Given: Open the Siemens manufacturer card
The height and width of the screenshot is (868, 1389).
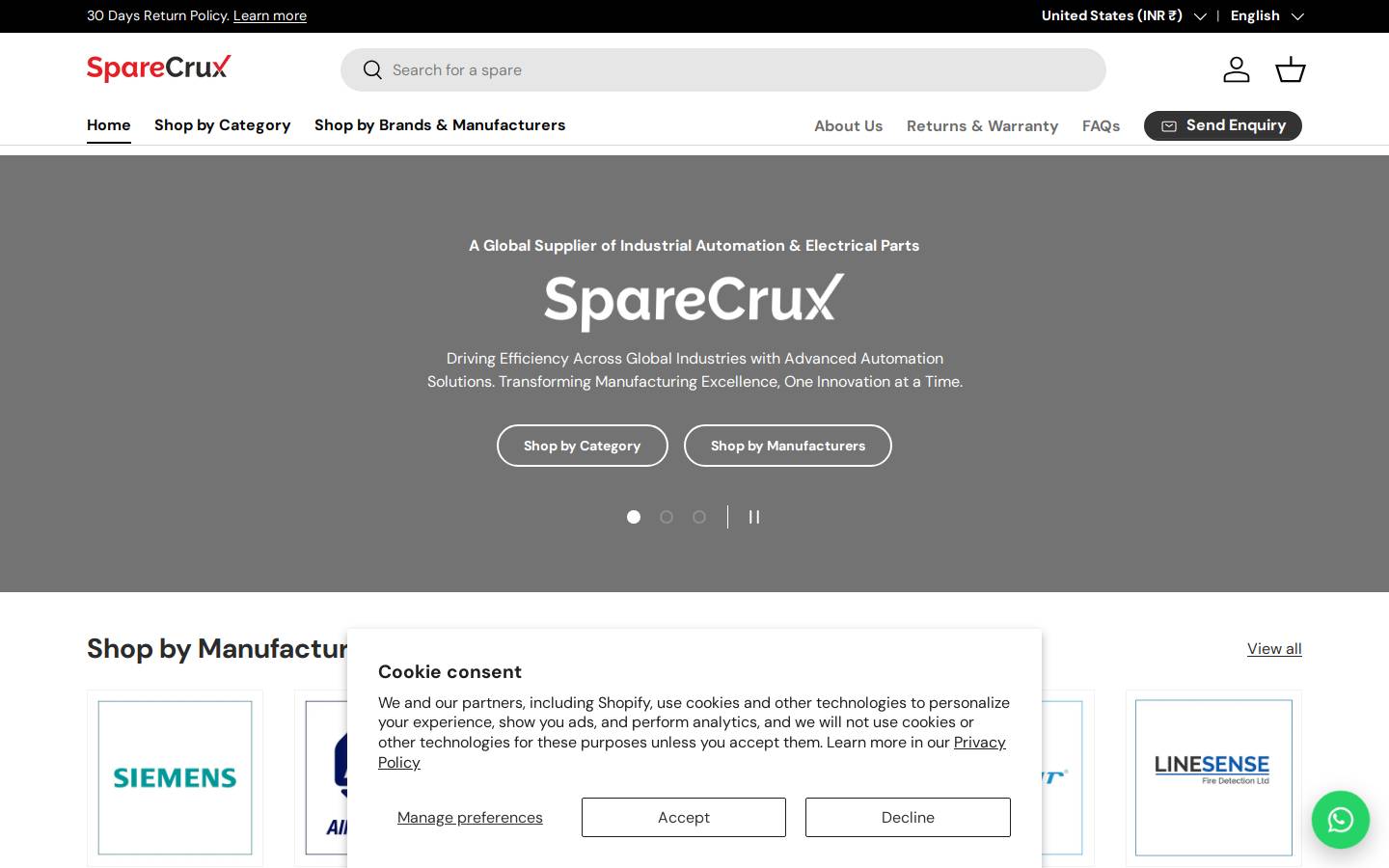Looking at the screenshot, I should pos(175,777).
